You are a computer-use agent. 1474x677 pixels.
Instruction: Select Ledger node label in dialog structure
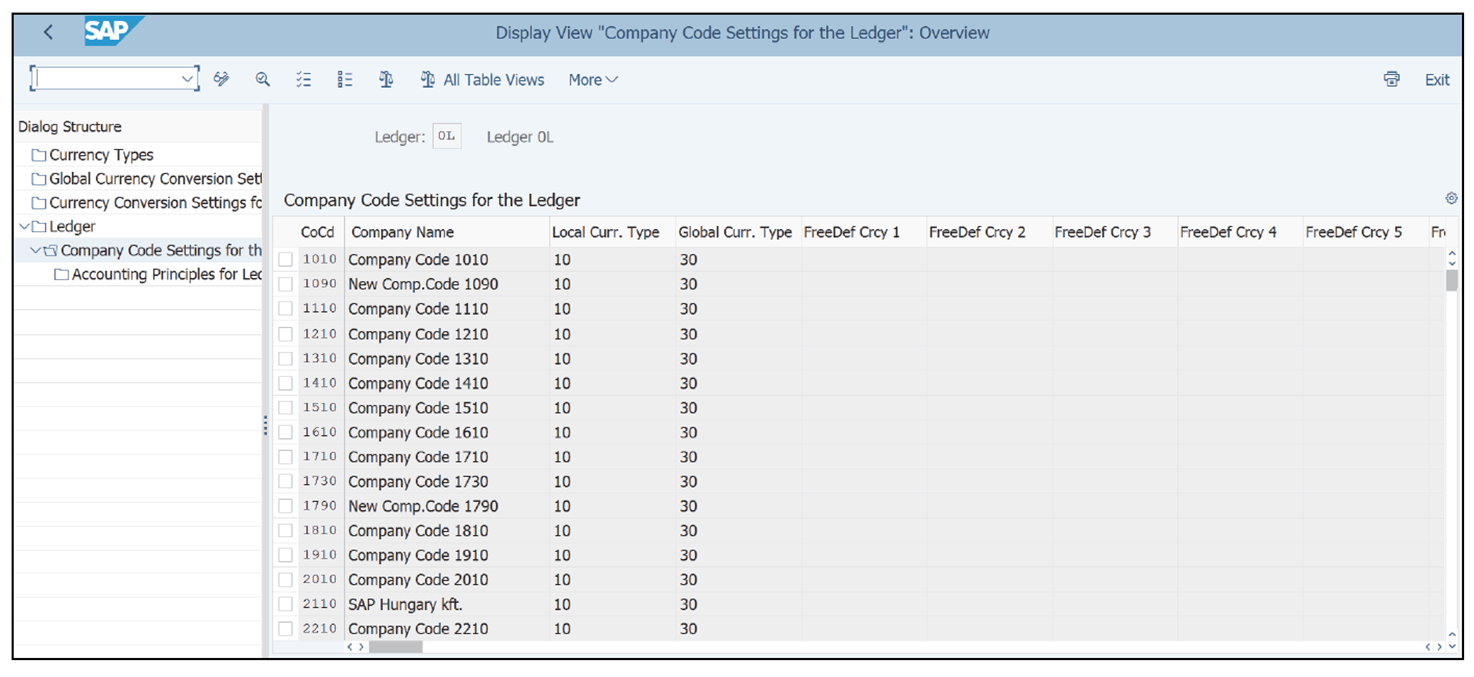tap(72, 227)
